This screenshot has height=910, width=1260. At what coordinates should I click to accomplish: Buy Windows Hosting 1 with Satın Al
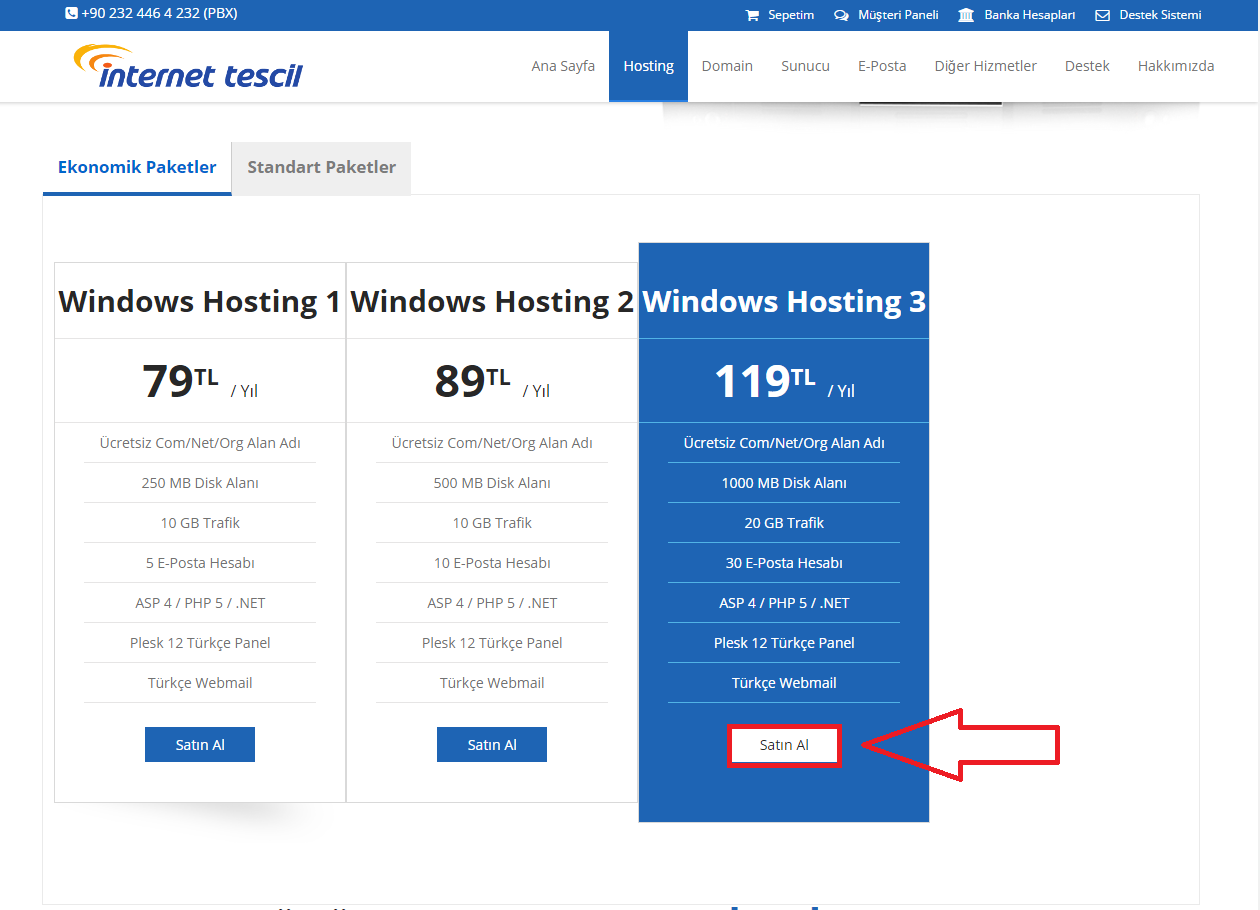click(200, 745)
